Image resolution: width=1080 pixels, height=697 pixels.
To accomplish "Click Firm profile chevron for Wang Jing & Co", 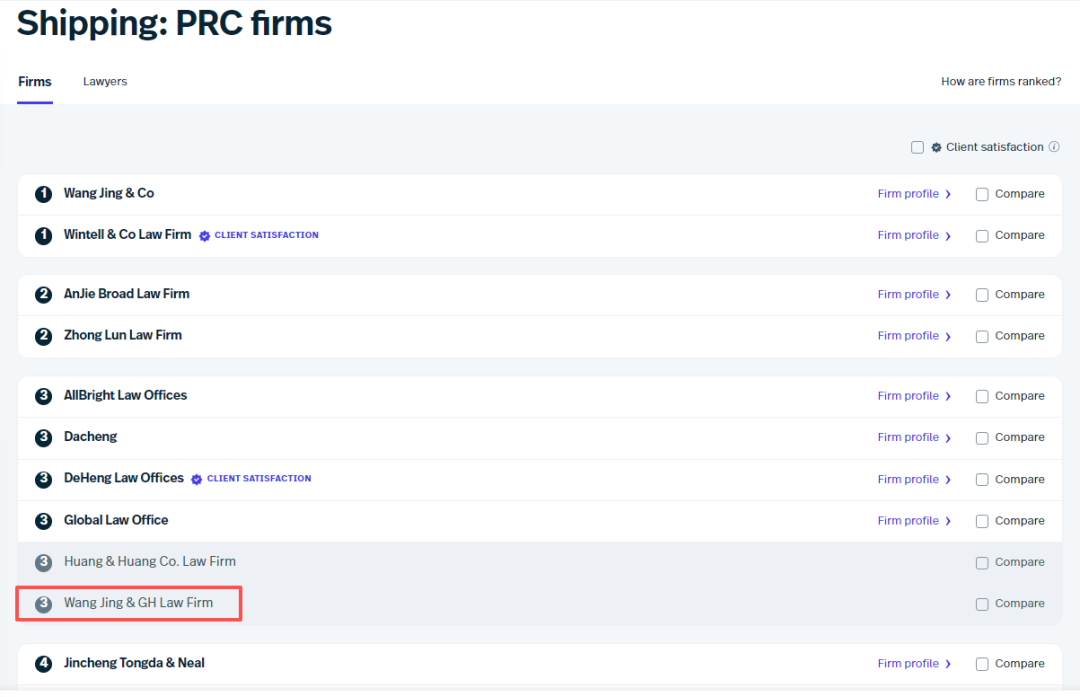I will pyautogui.click(x=948, y=195).
